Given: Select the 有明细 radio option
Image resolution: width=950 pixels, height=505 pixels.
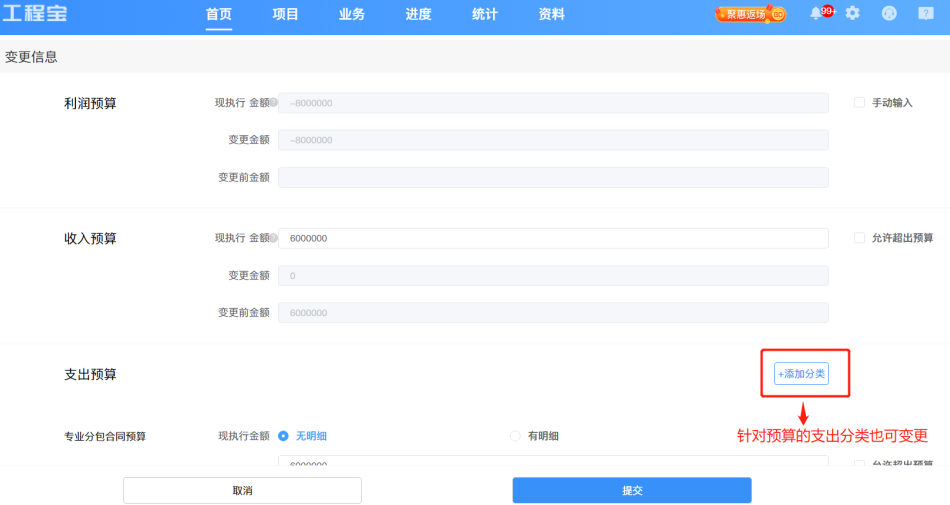Looking at the screenshot, I should coord(515,436).
